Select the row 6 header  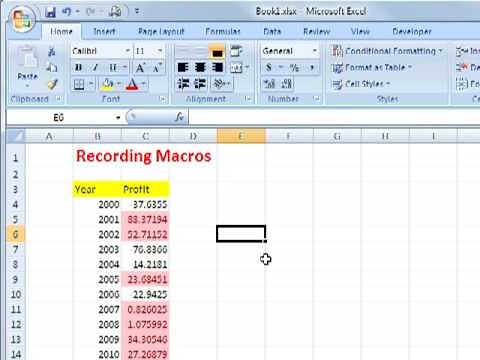click(15, 234)
